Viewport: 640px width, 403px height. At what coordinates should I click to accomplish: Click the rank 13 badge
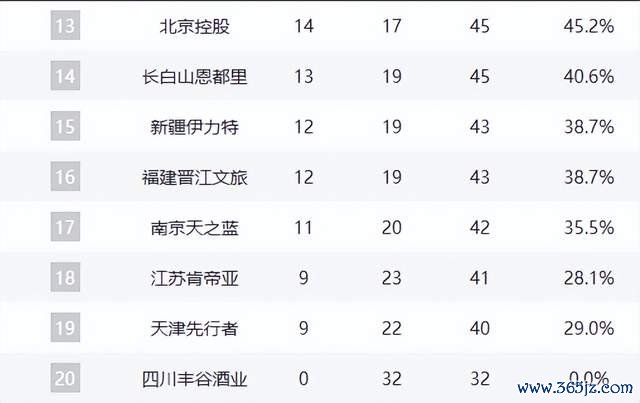65,25
